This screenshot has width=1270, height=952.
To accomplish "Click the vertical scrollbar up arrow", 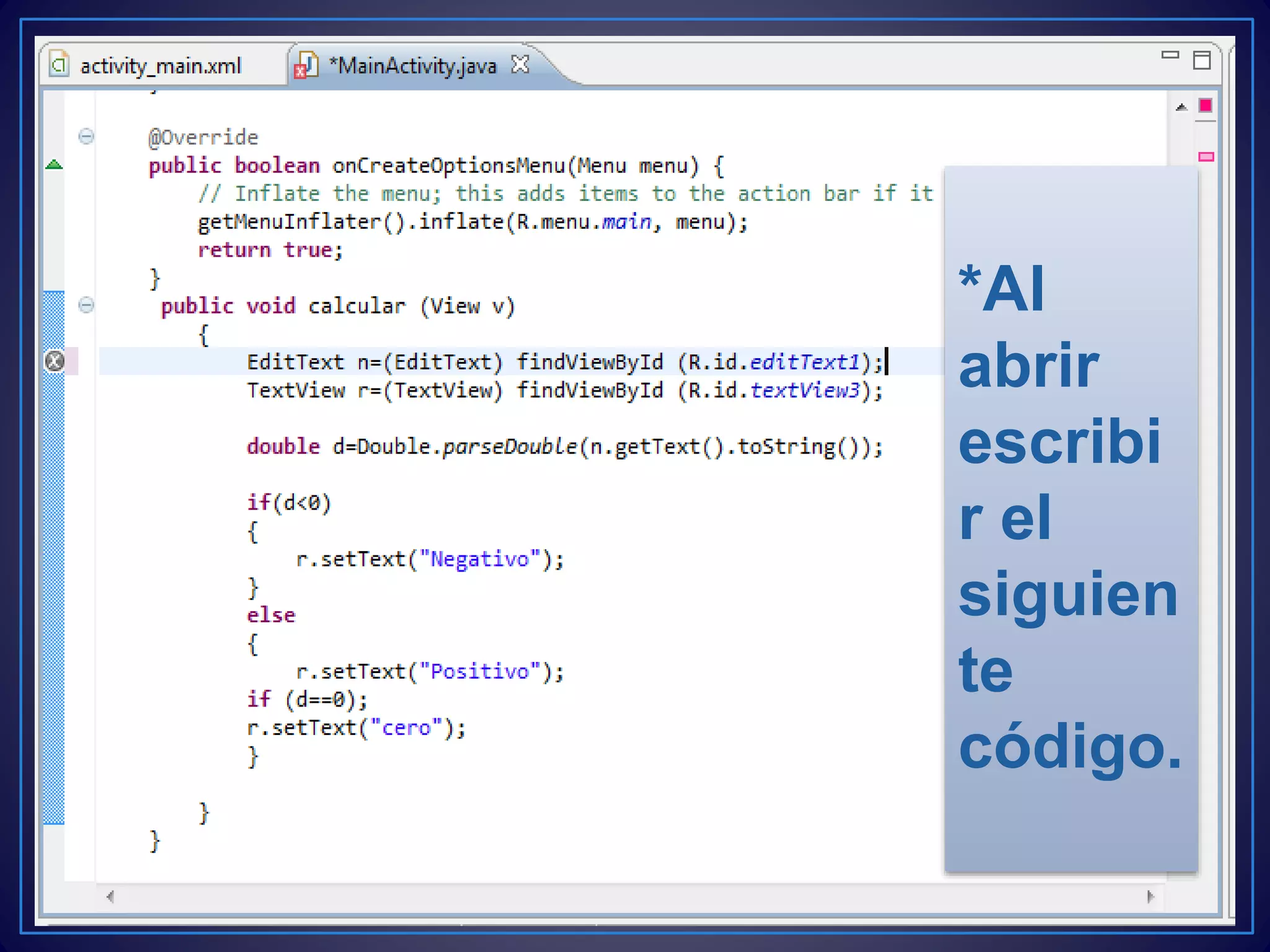I will pyautogui.click(x=1181, y=107).
